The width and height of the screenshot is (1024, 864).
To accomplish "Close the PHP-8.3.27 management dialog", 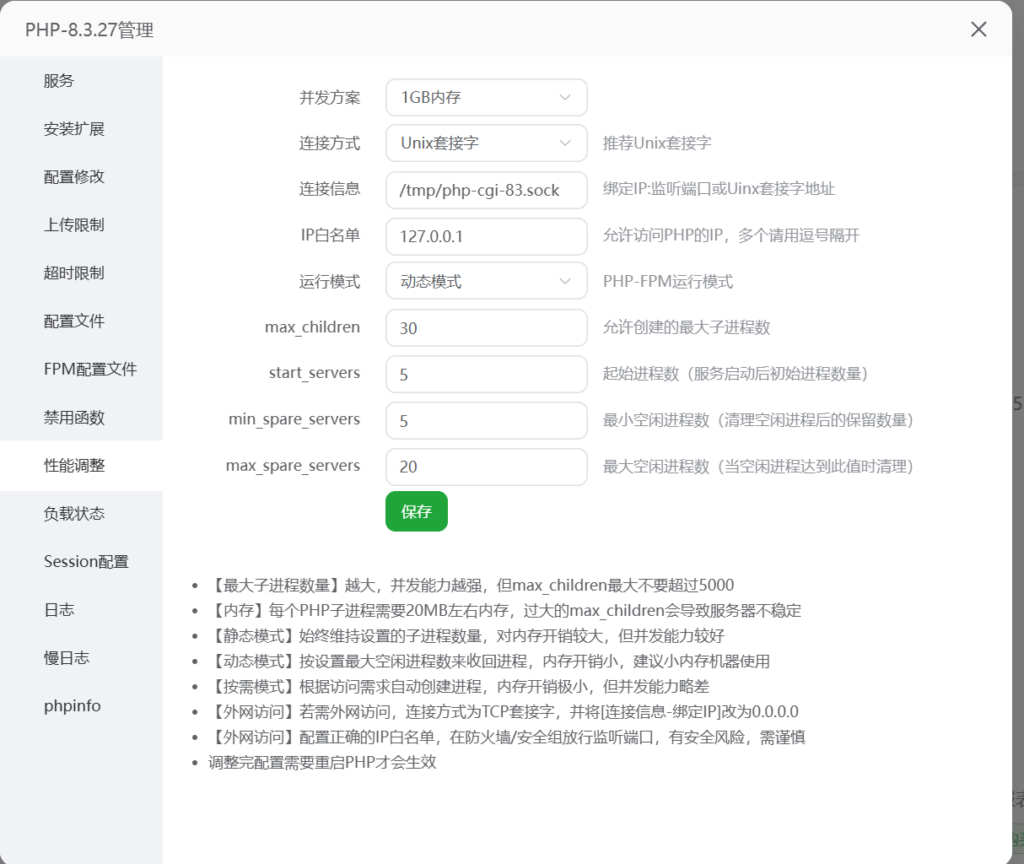I will coord(979,30).
